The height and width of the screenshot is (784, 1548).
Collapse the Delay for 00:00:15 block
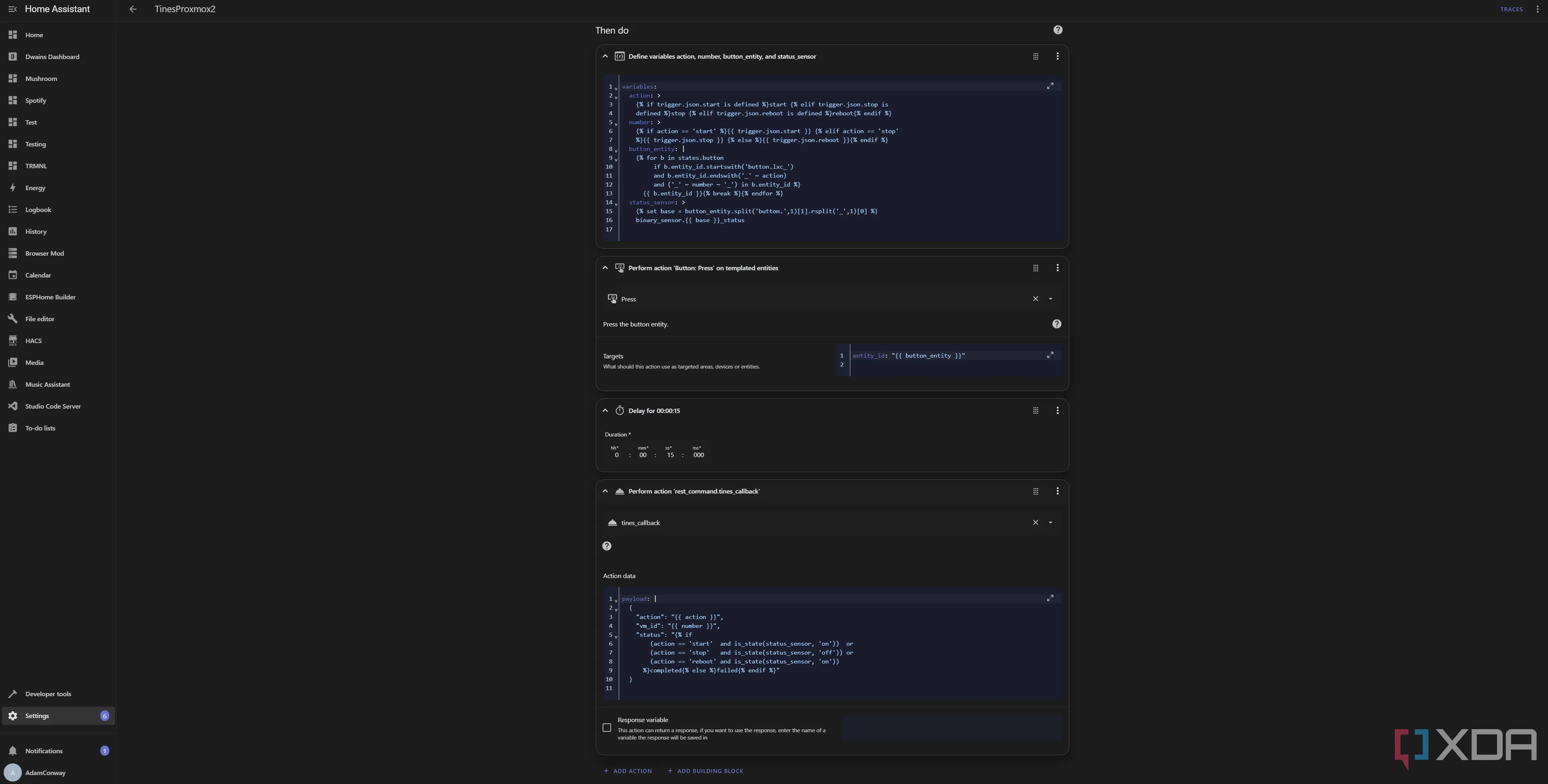click(x=605, y=411)
